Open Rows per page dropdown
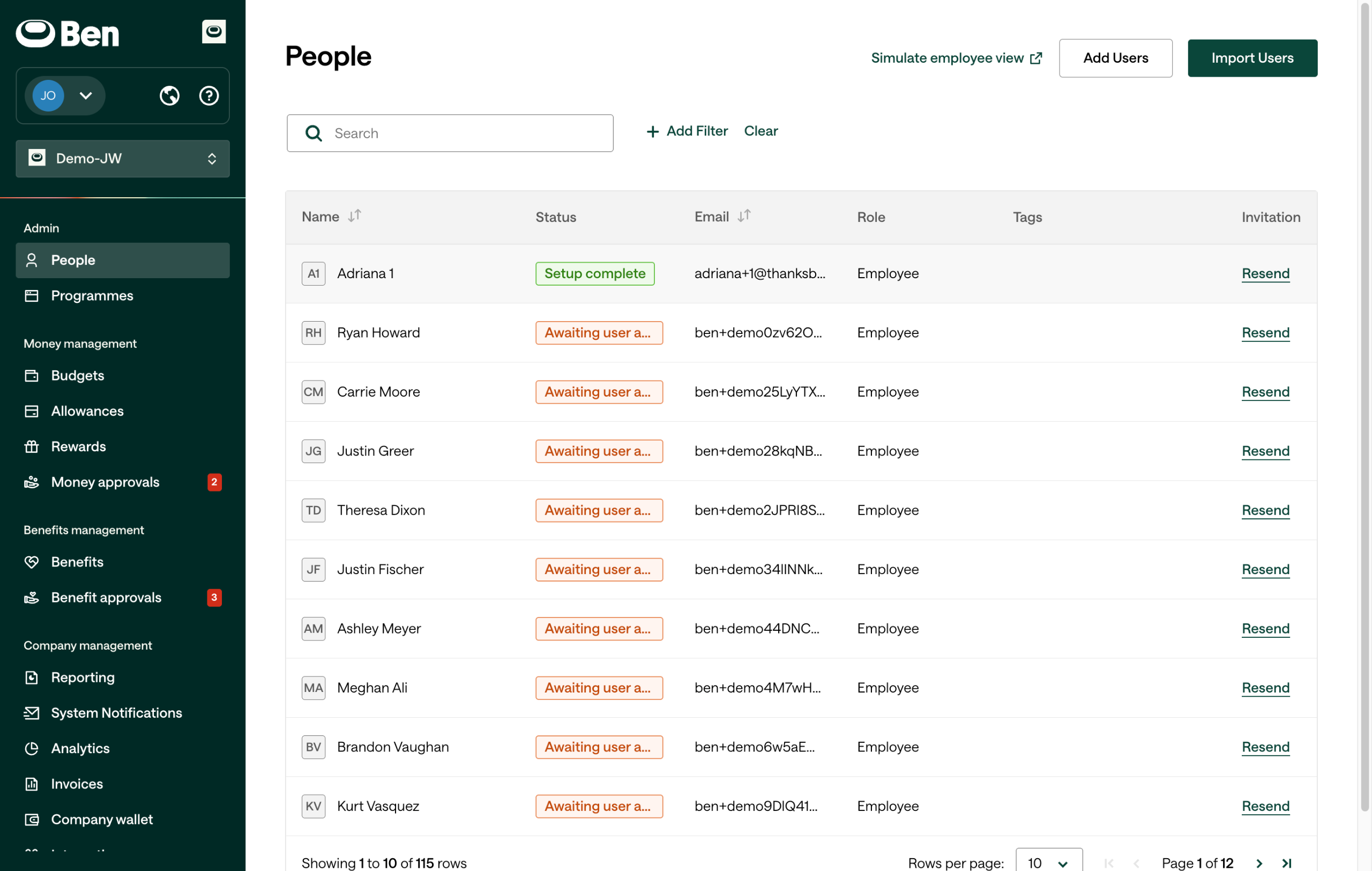The image size is (1372, 871). (1048, 862)
